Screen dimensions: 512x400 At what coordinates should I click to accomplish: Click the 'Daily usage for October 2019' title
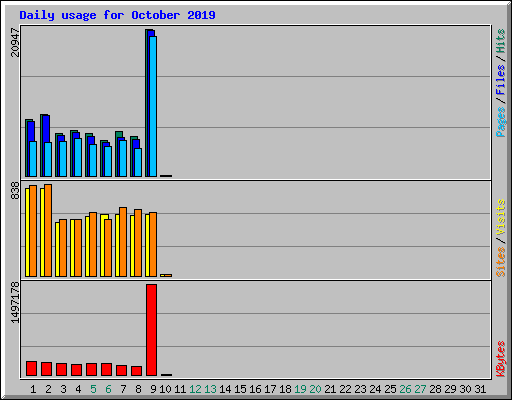pos(117,15)
